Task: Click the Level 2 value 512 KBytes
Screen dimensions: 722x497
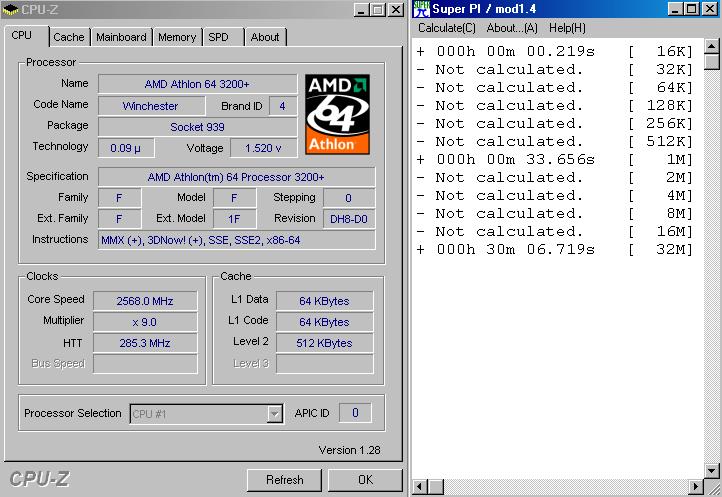Action: tap(324, 343)
